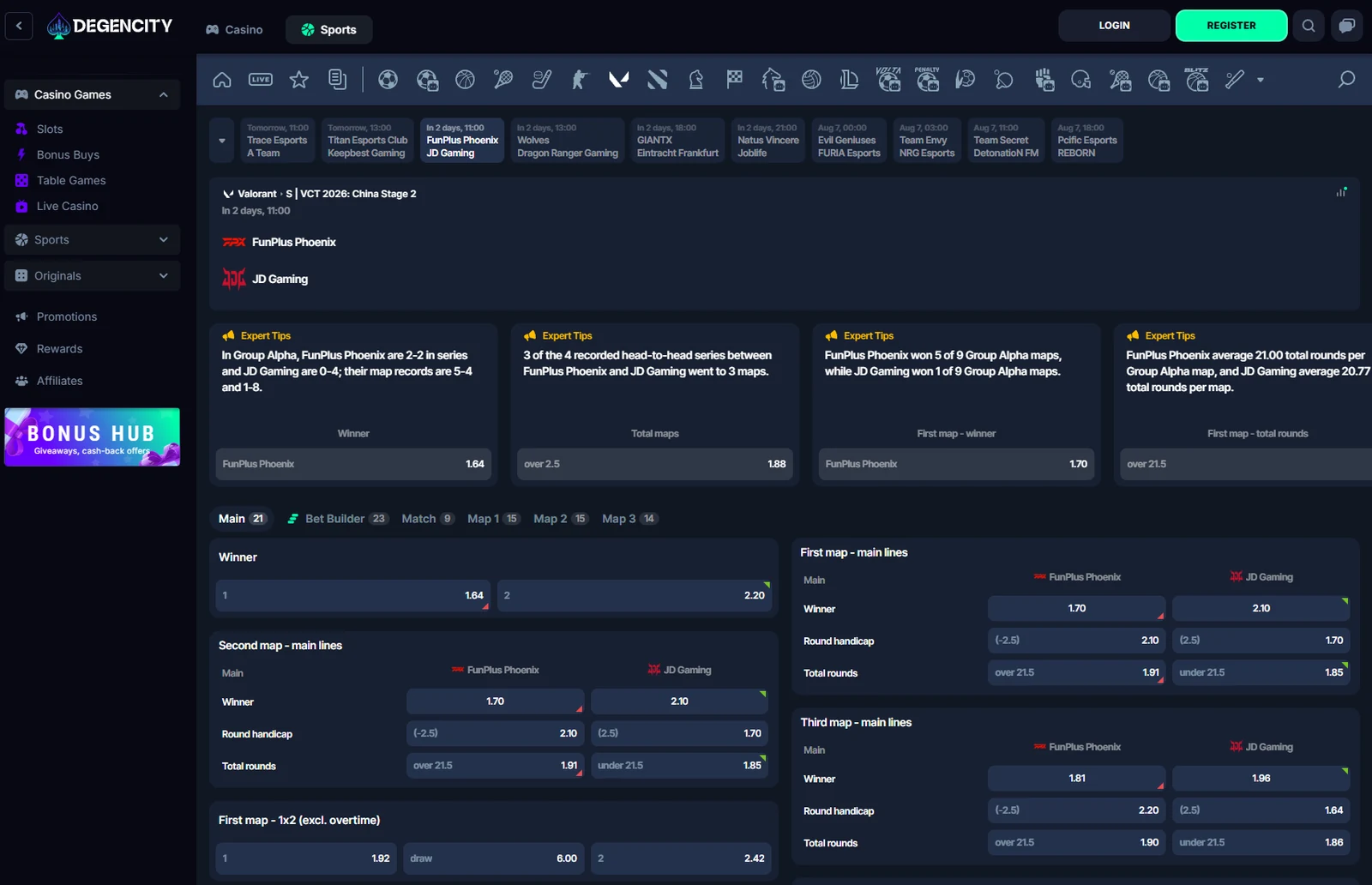Select VOLTA football icon
Screen dimensions: 1372x885
pos(888,79)
